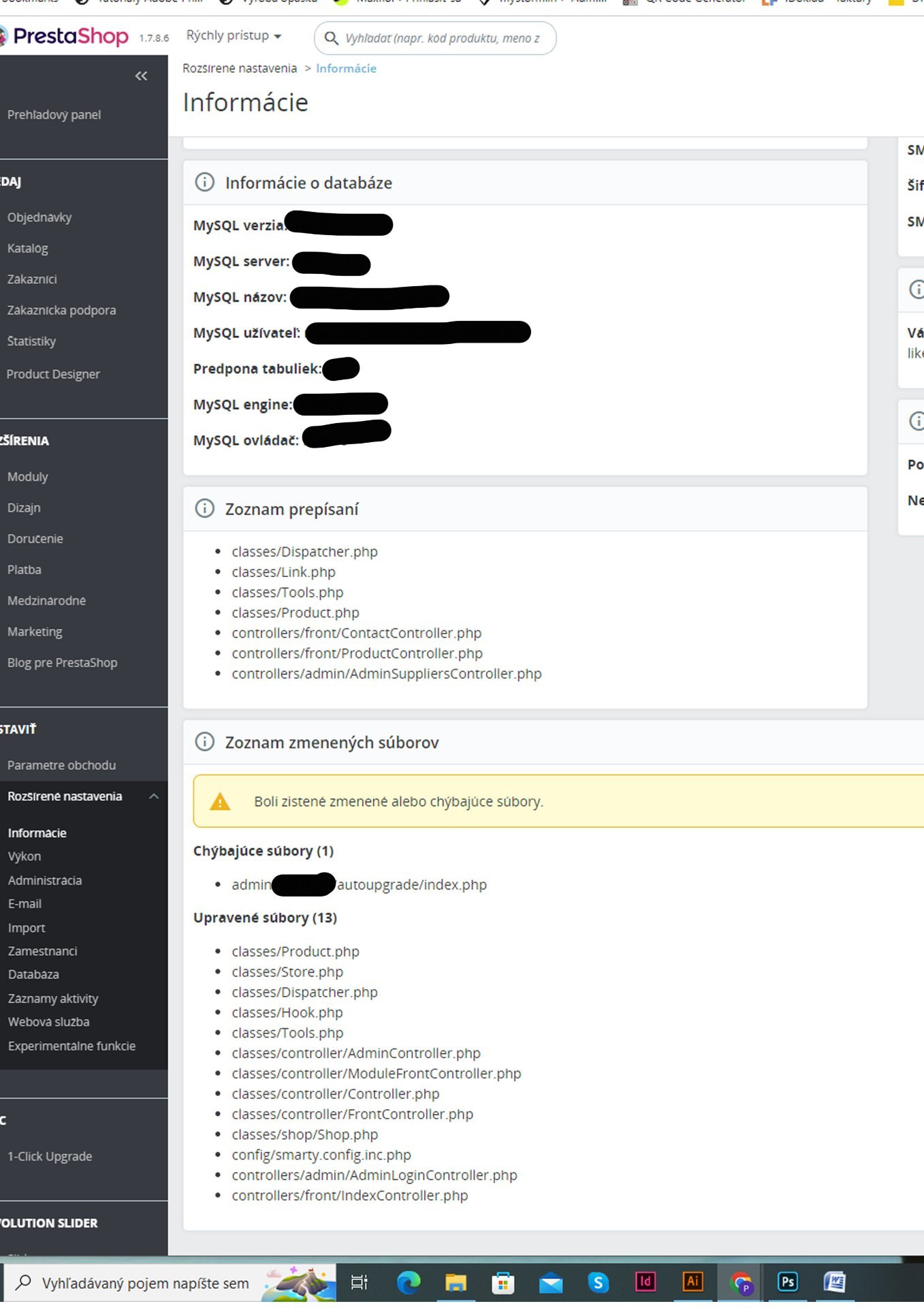The image size is (924, 1308).
Task: Open Adobe InDesign from taskbar
Action: (x=645, y=1281)
